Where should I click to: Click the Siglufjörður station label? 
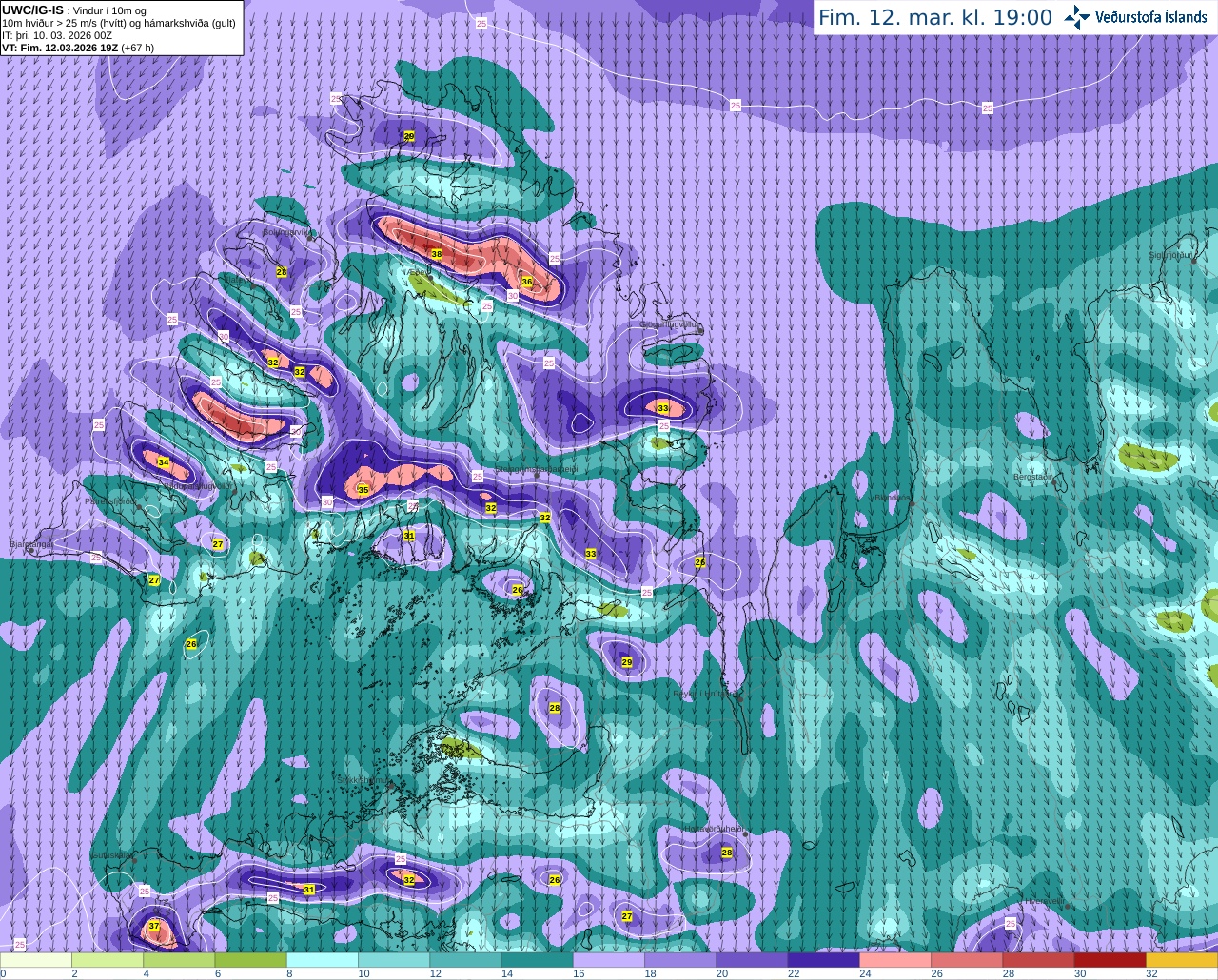point(1170,255)
